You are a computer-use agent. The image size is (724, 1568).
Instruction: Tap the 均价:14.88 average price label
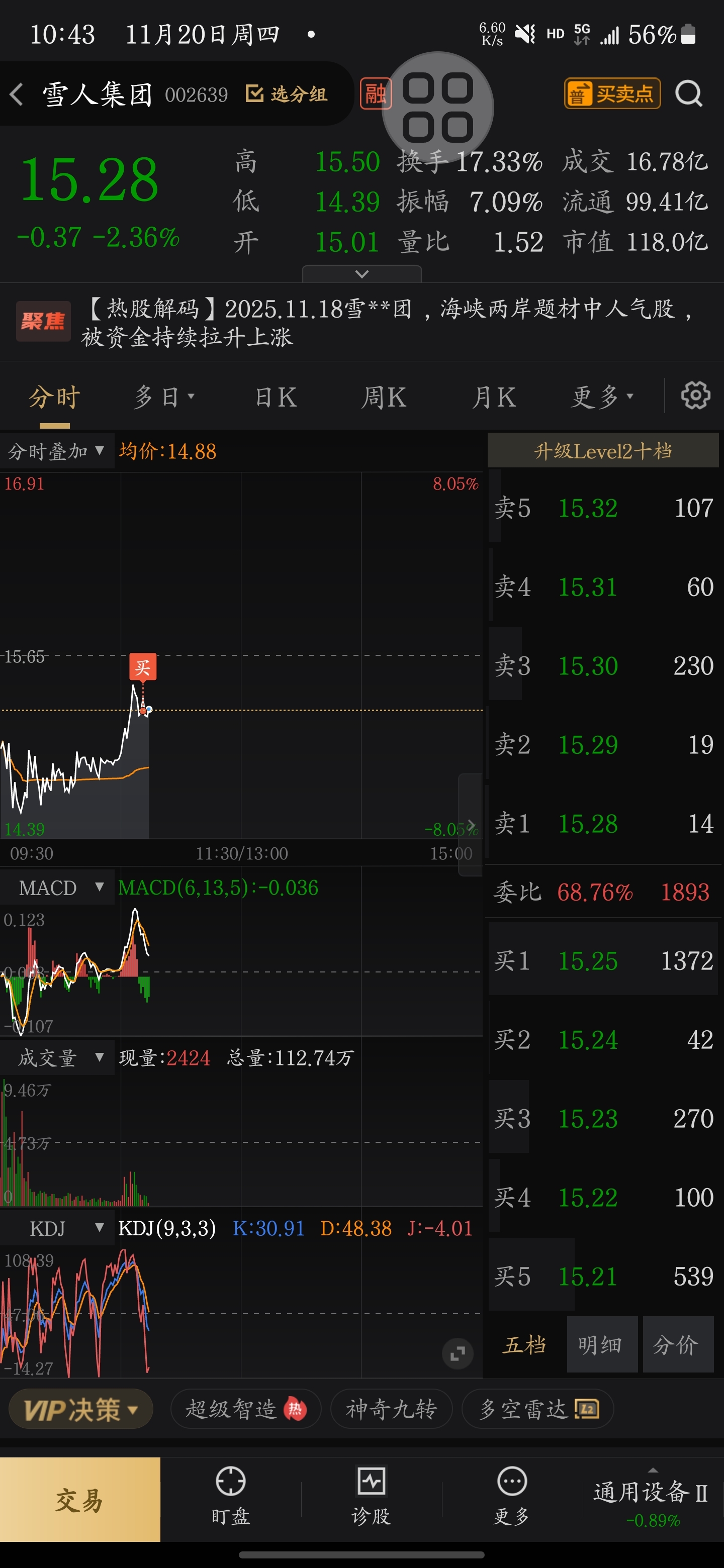point(167,451)
